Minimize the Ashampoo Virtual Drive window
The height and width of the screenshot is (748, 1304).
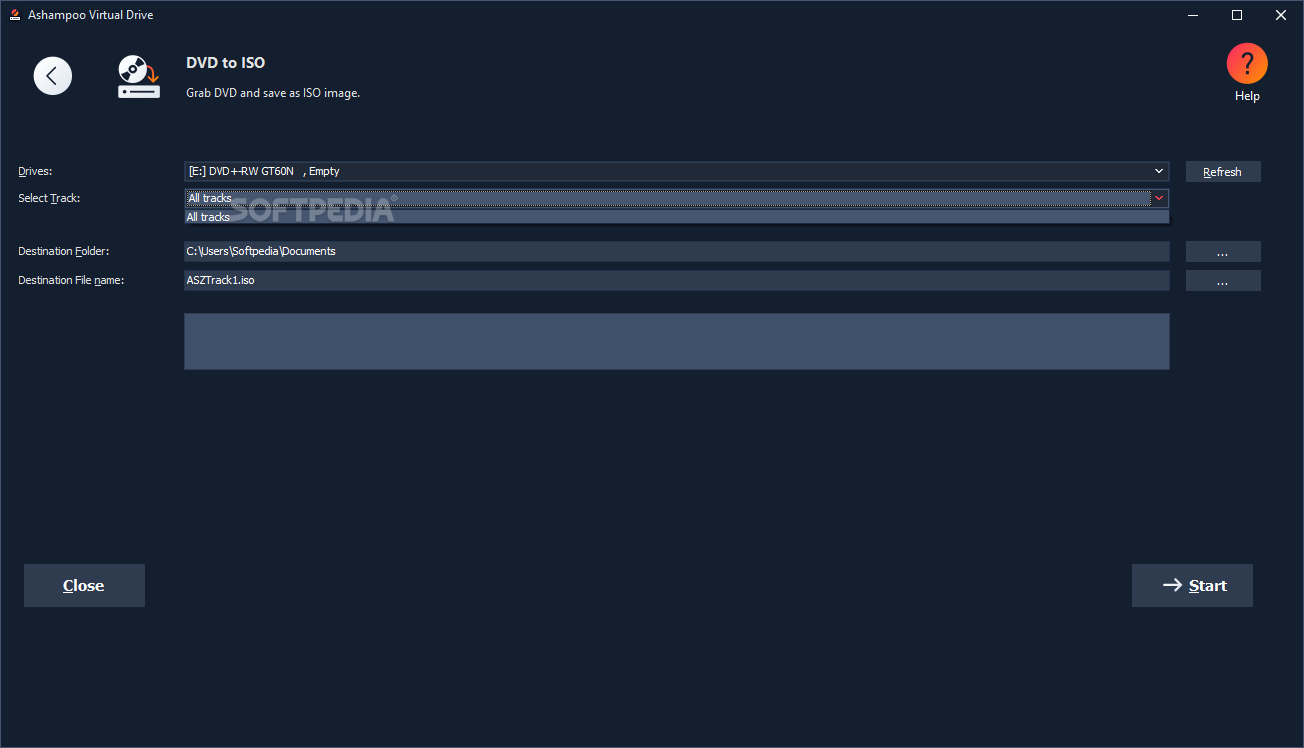pyautogui.click(x=1193, y=15)
